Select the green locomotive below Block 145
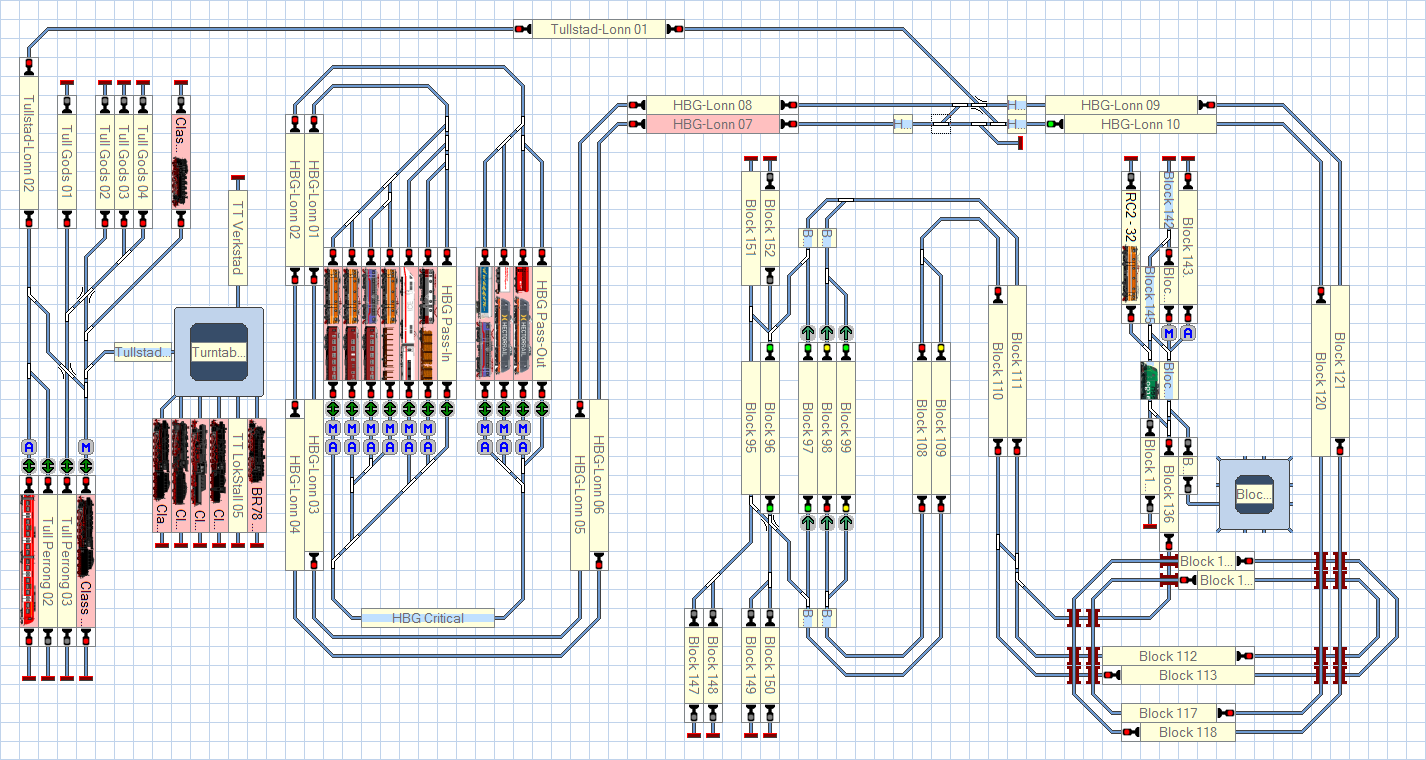The width and height of the screenshot is (1426, 760). click(x=1149, y=380)
